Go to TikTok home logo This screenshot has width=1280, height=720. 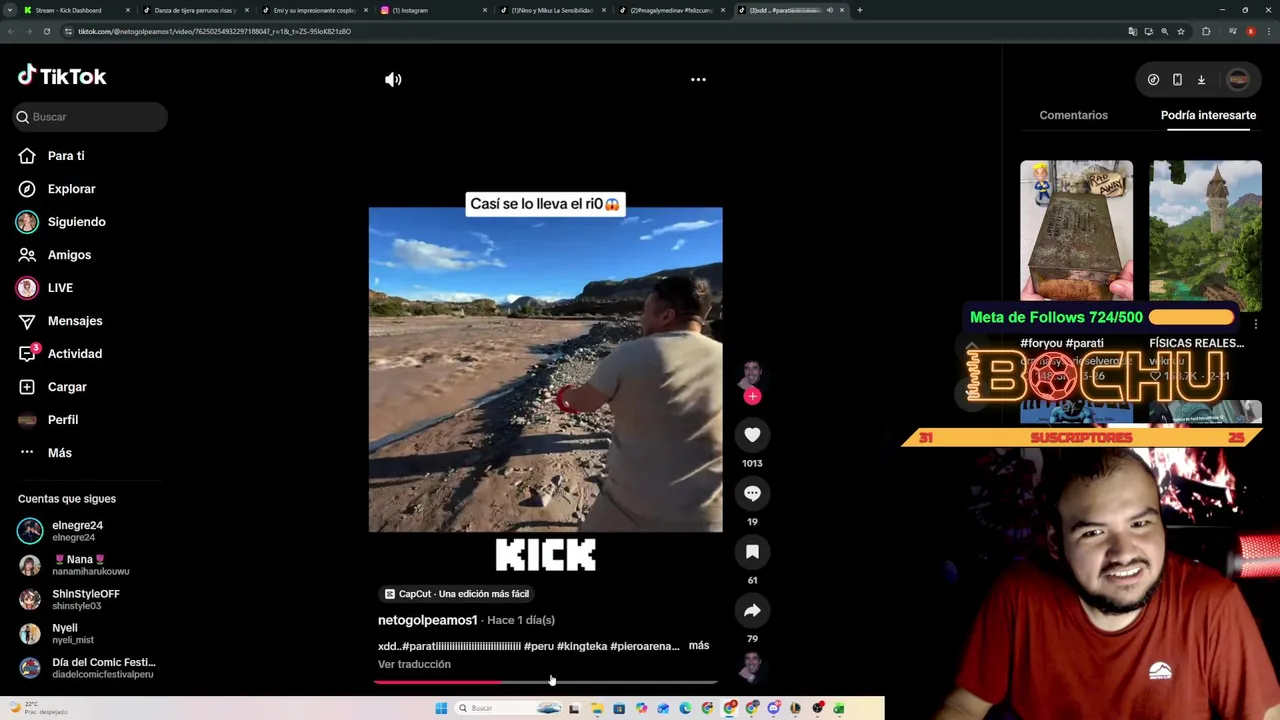(x=62, y=76)
